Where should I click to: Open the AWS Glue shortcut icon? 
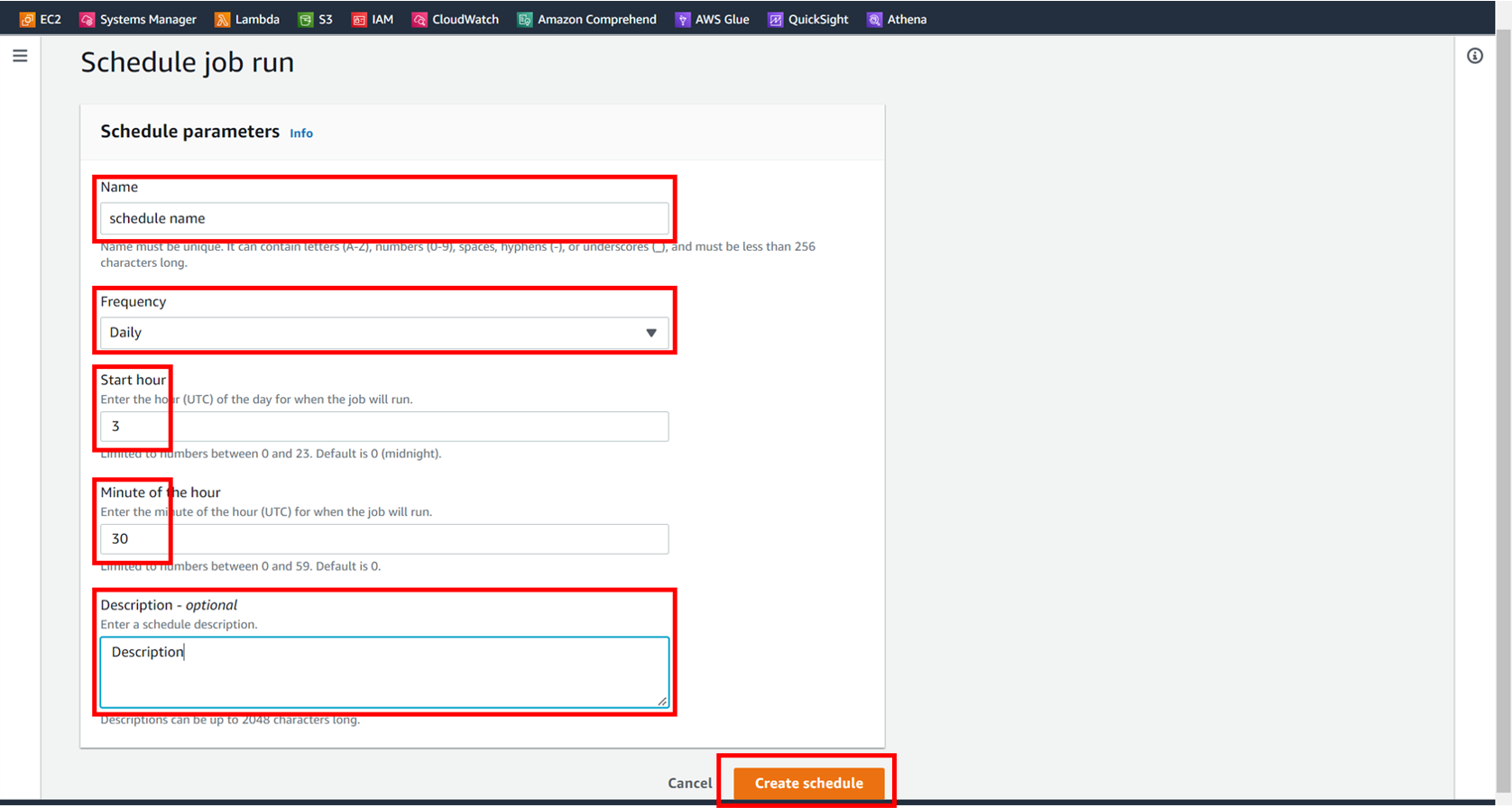[683, 19]
